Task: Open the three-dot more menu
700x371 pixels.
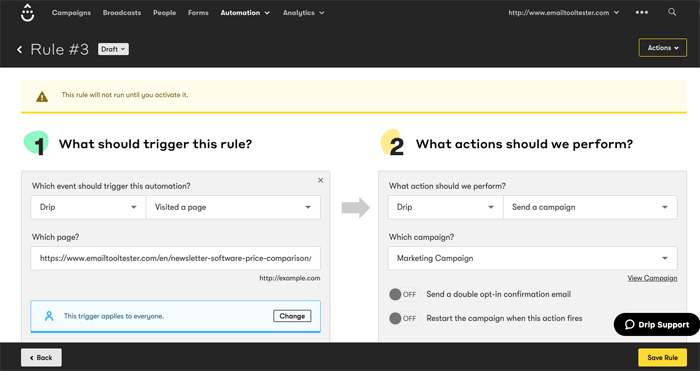Action: pos(642,13)
